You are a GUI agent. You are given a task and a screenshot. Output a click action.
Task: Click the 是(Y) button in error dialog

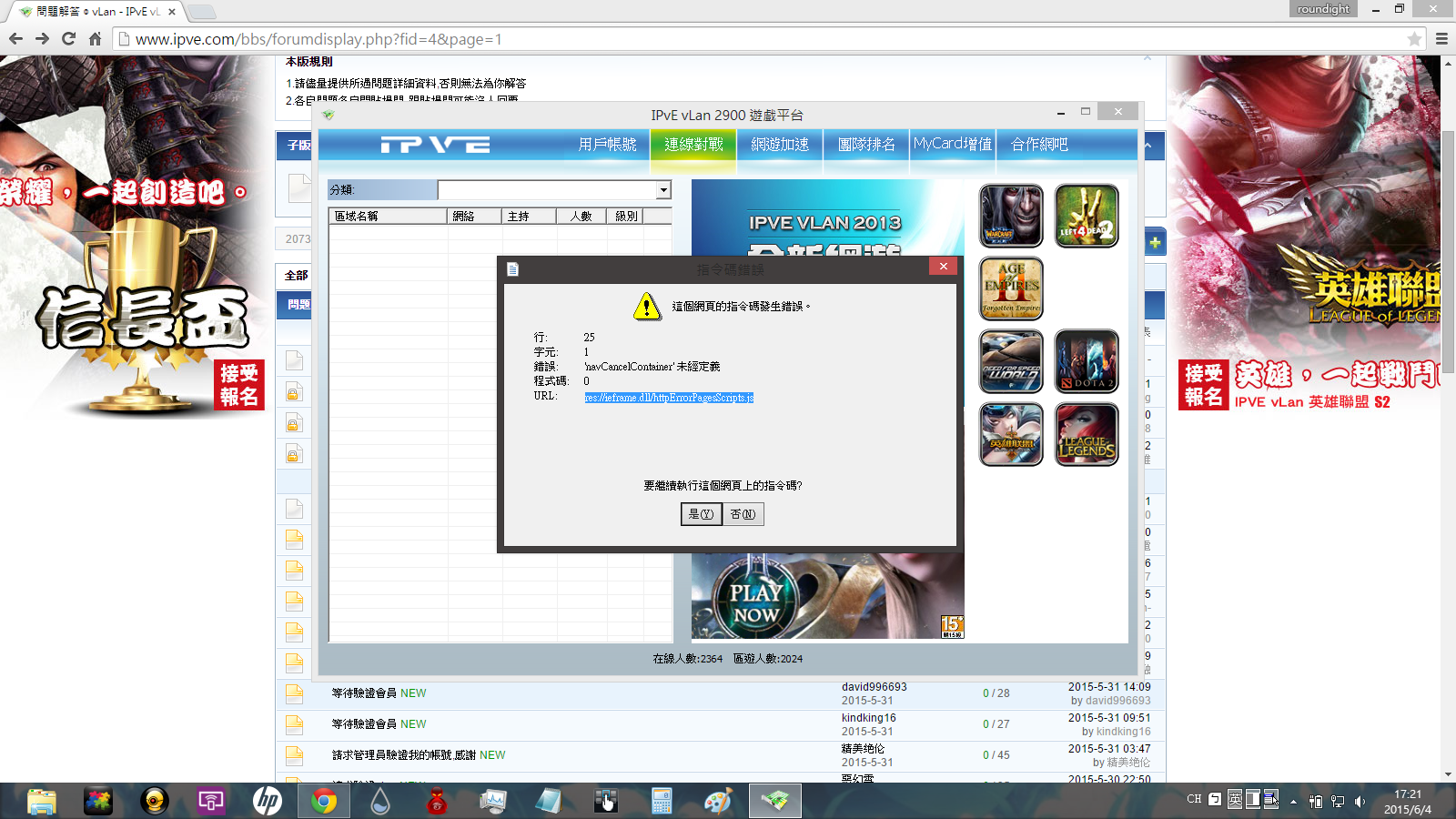click(x=701, y=514)
